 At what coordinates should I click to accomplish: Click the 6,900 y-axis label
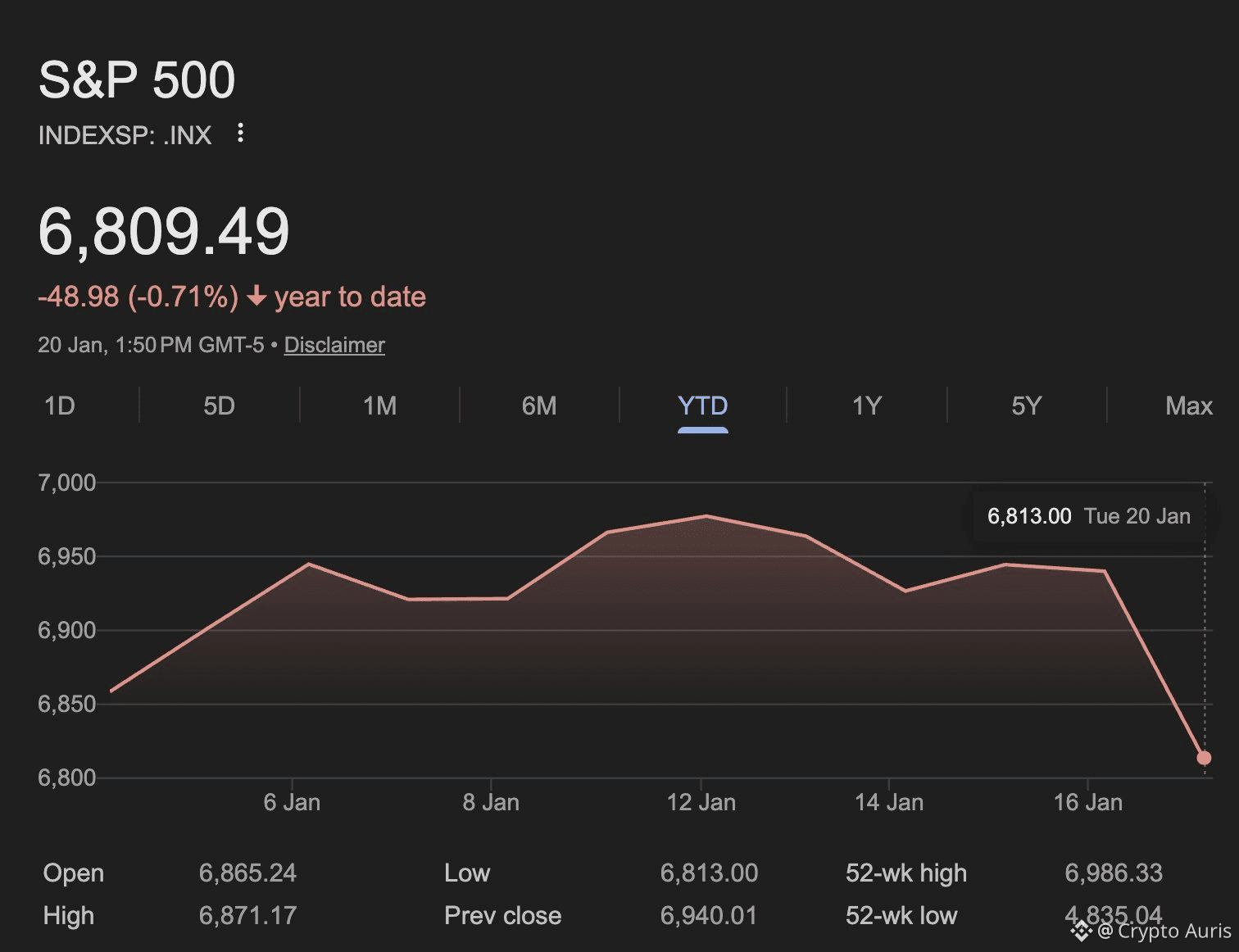(67, 630)
